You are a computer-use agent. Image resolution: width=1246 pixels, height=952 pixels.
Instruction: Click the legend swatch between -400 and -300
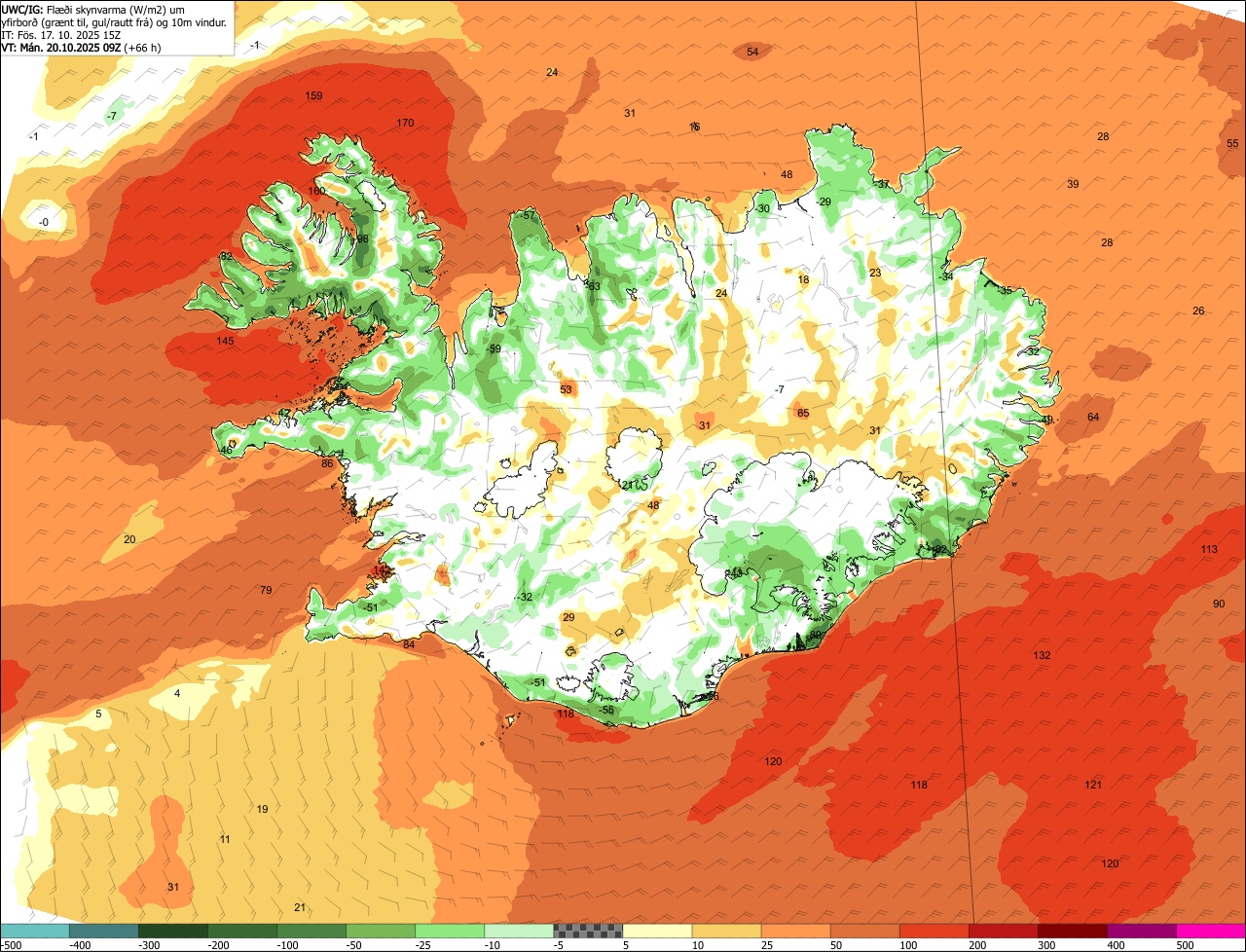tap(104, 931)
